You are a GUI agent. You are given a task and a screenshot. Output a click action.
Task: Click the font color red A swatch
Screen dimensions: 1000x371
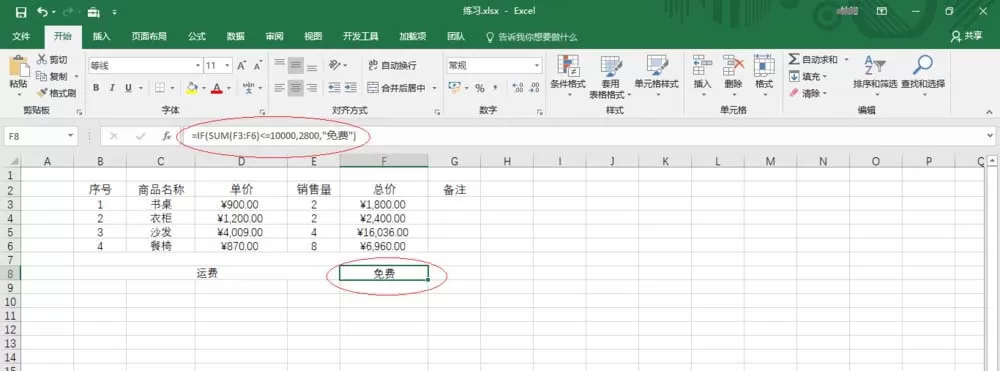[216, 88]
